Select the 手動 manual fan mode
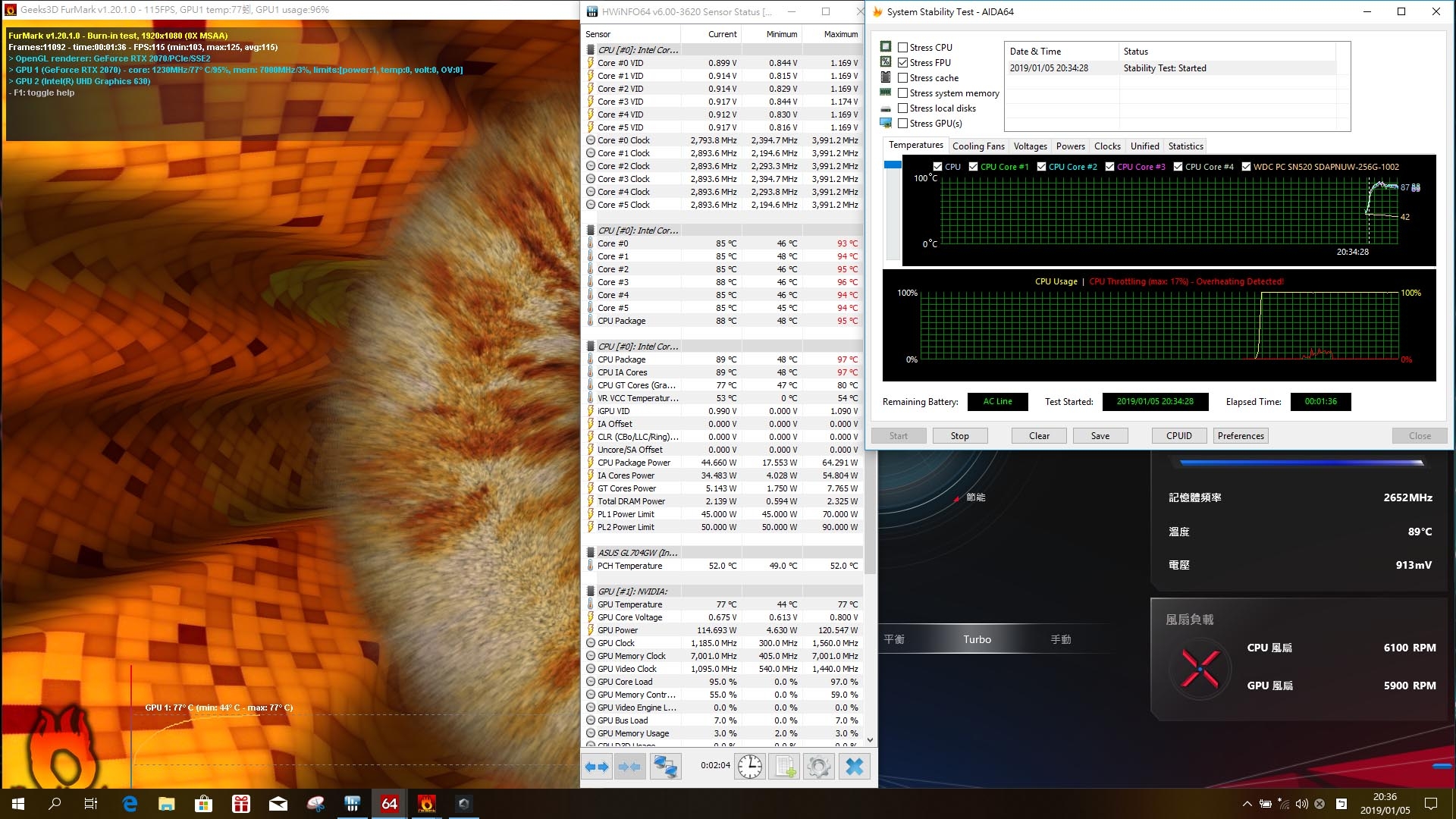 [1060, 639]
